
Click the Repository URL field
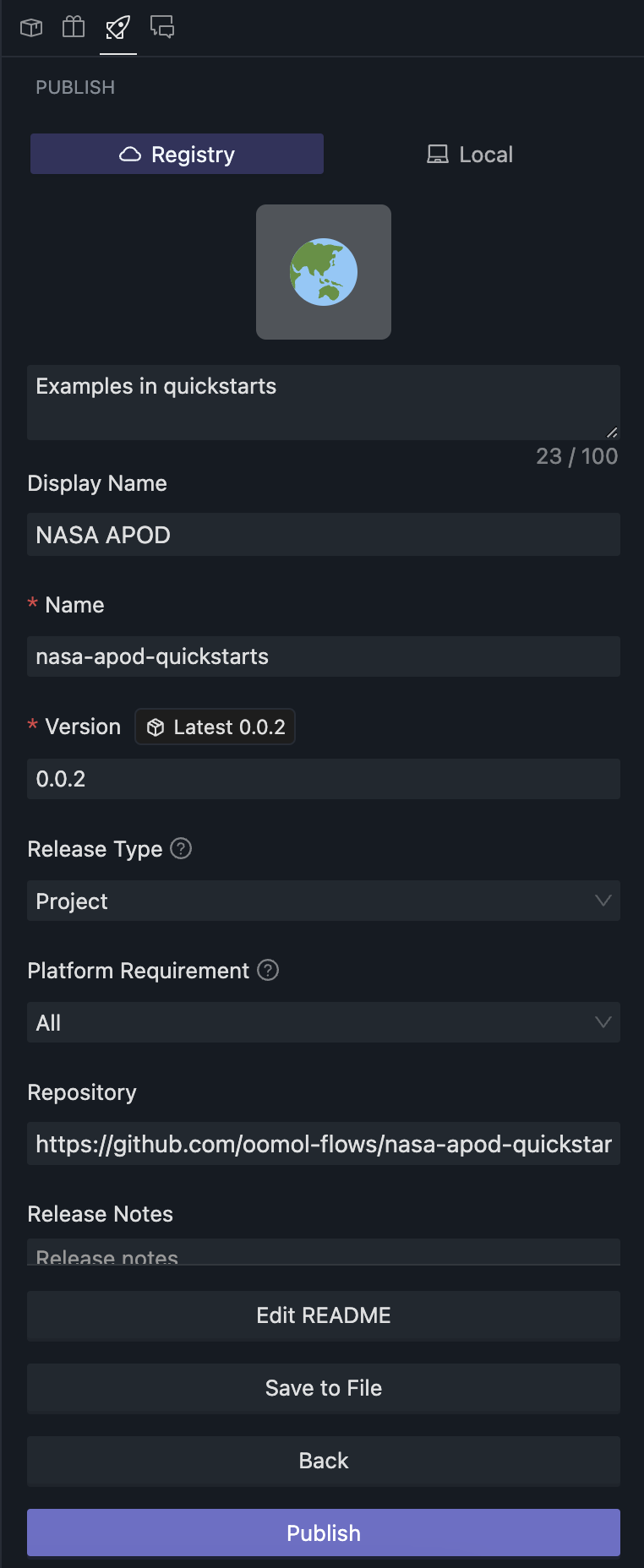point(323,1144)
